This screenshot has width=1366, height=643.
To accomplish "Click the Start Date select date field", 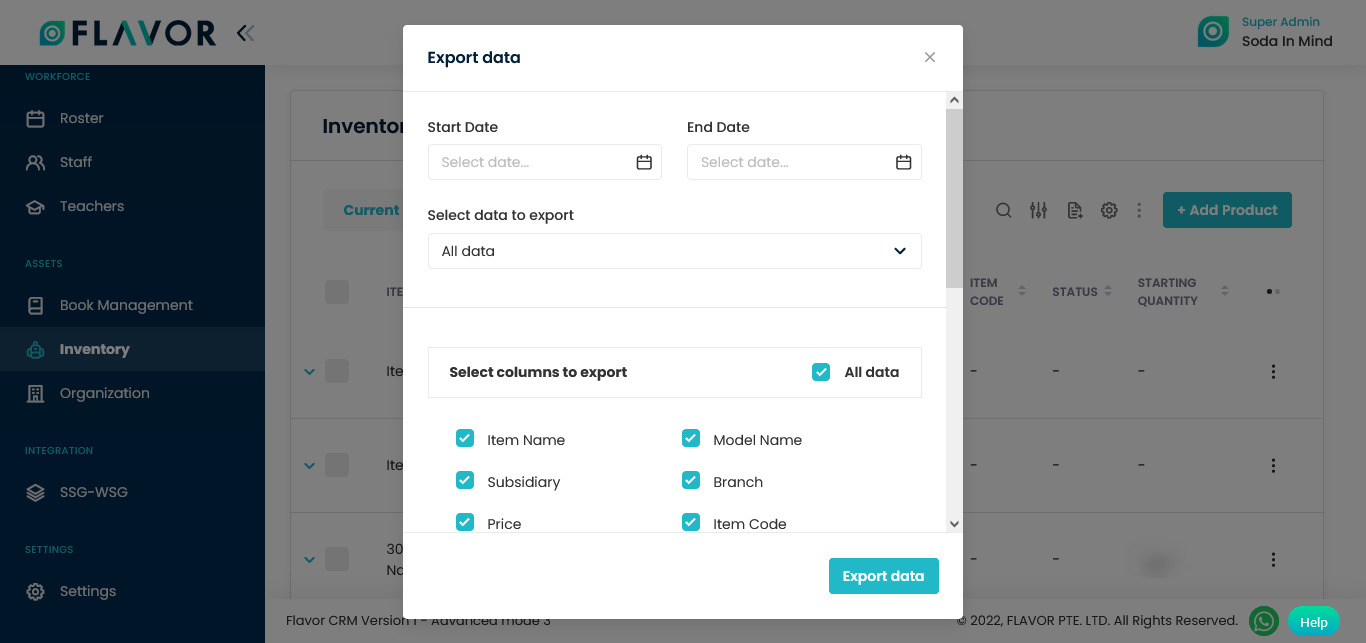I will pos(530,161).
